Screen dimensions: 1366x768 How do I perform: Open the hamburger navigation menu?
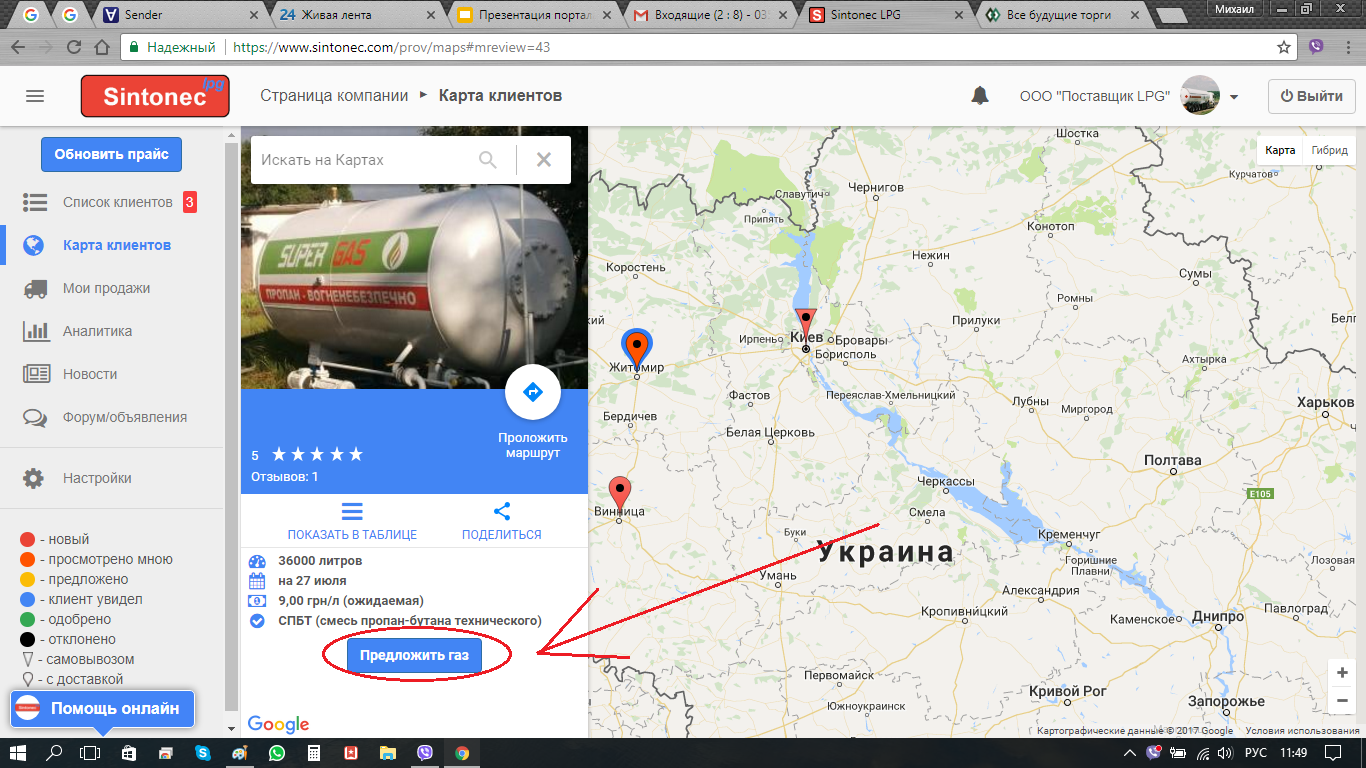(x=35, y=96)
